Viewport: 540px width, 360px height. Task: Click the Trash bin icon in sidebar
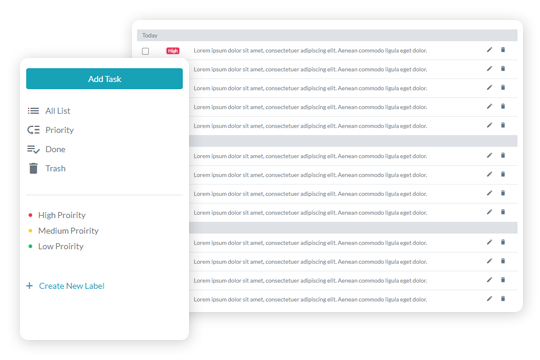click(33, 168)
